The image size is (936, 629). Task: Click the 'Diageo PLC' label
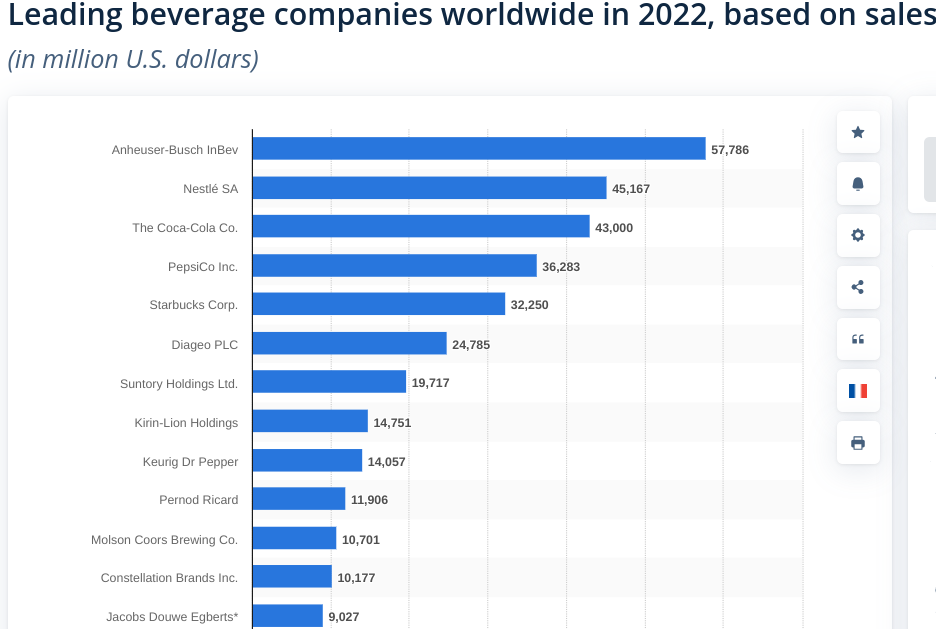(x=205, y=345)
